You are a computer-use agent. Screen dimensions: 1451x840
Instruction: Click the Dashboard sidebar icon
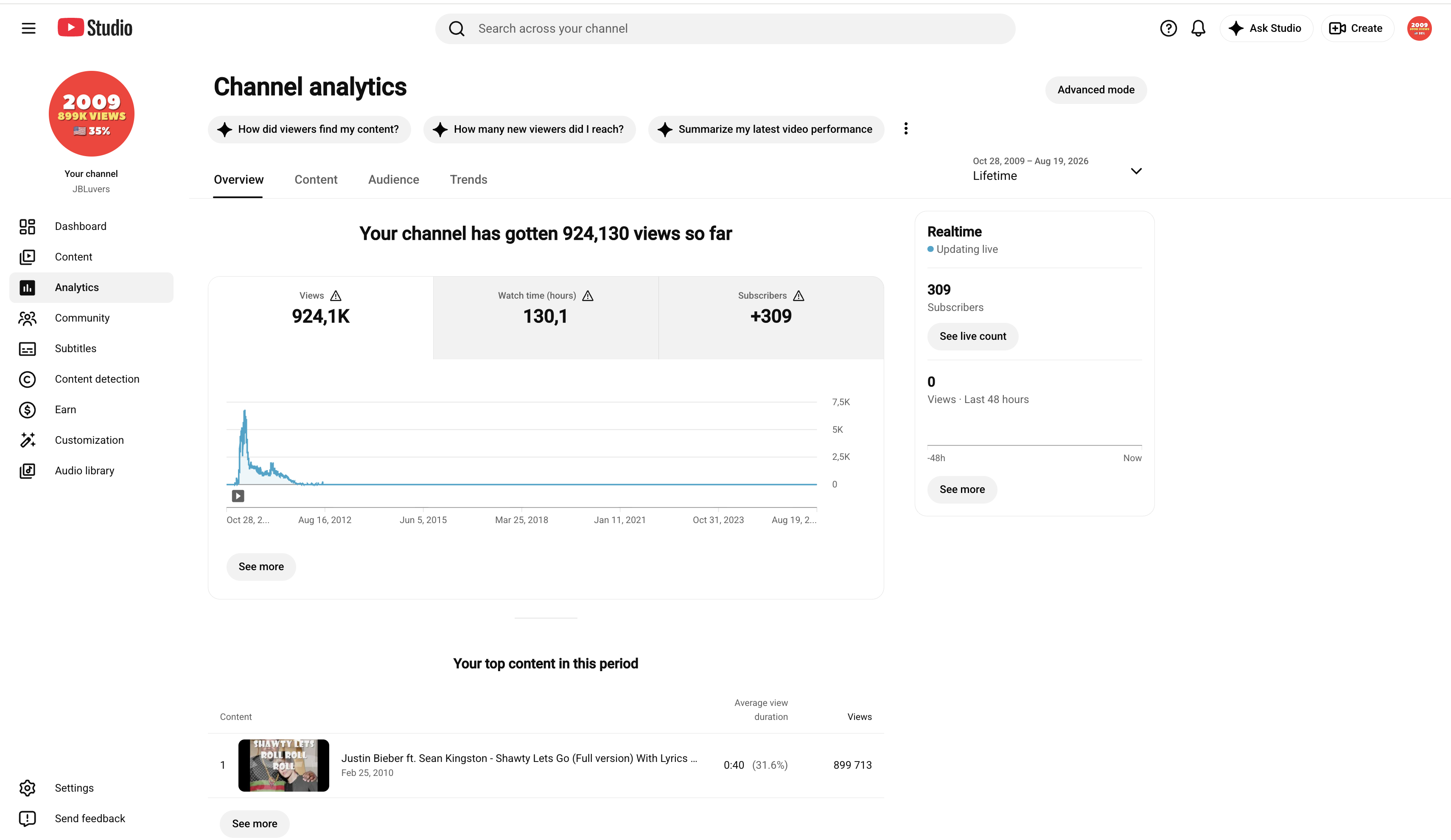click(27, 226)
